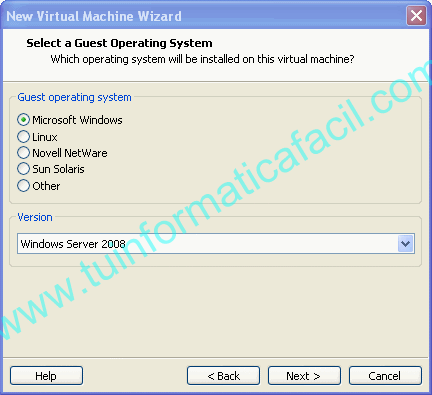Proceed with the Next button
Image resolution: width=432 pixels, height=395 pixels.
304,376
